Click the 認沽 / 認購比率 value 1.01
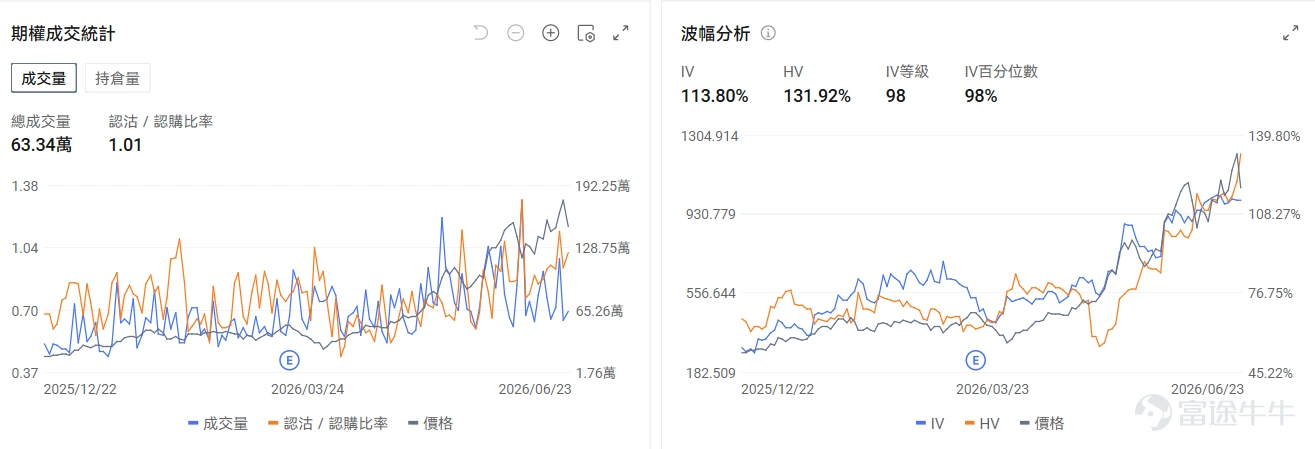 [125, 145]
